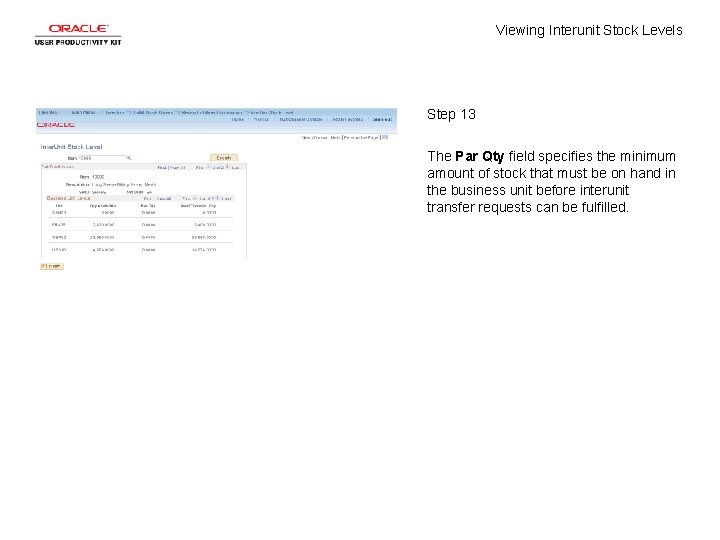
Task: Click the Oracle logo in app header
Action: click(56, 125)
